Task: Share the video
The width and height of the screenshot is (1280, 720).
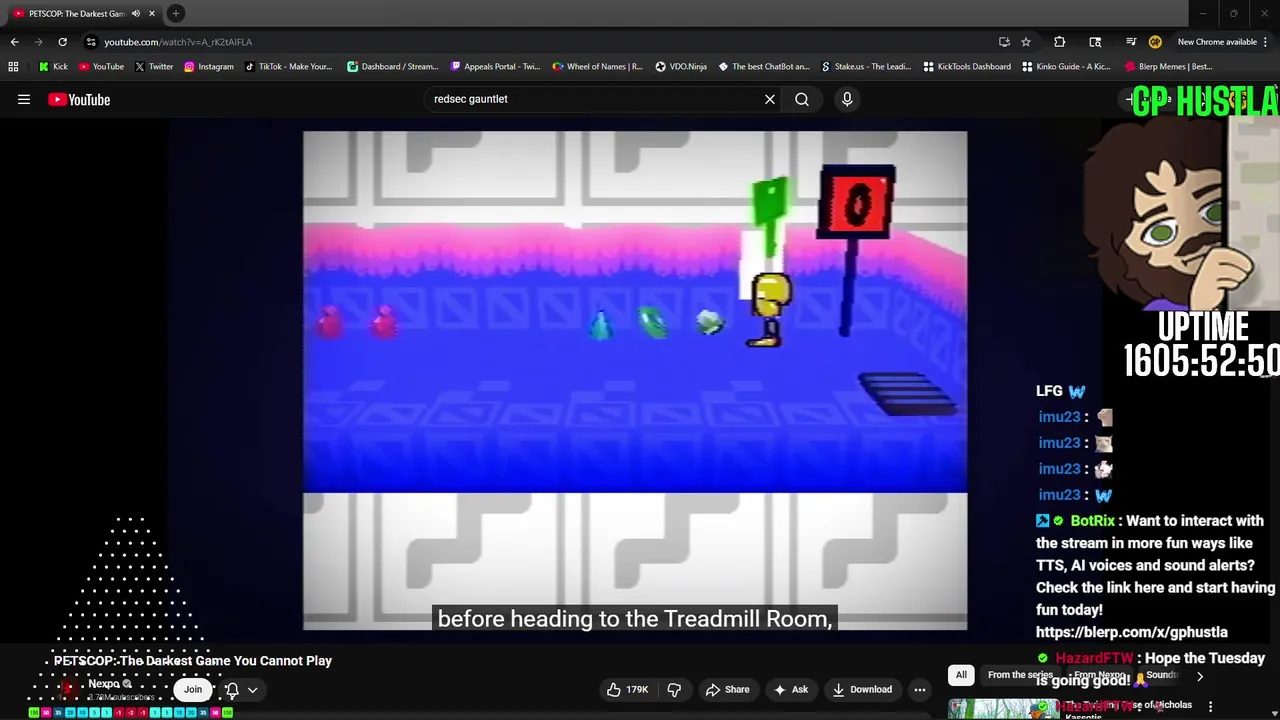Action: pos(727,690)
